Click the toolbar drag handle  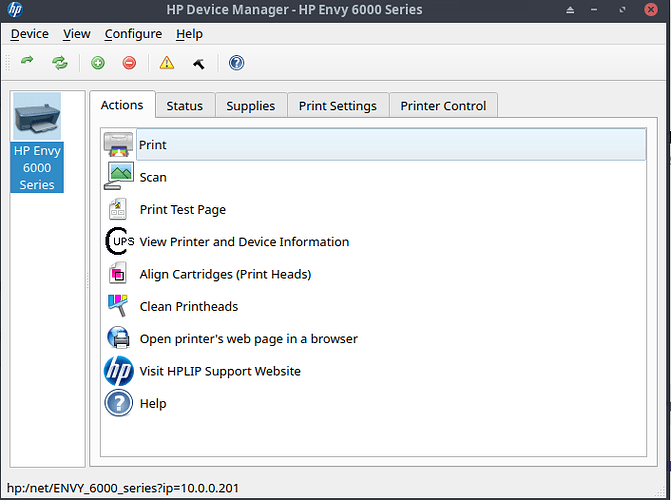pos(7,63)
